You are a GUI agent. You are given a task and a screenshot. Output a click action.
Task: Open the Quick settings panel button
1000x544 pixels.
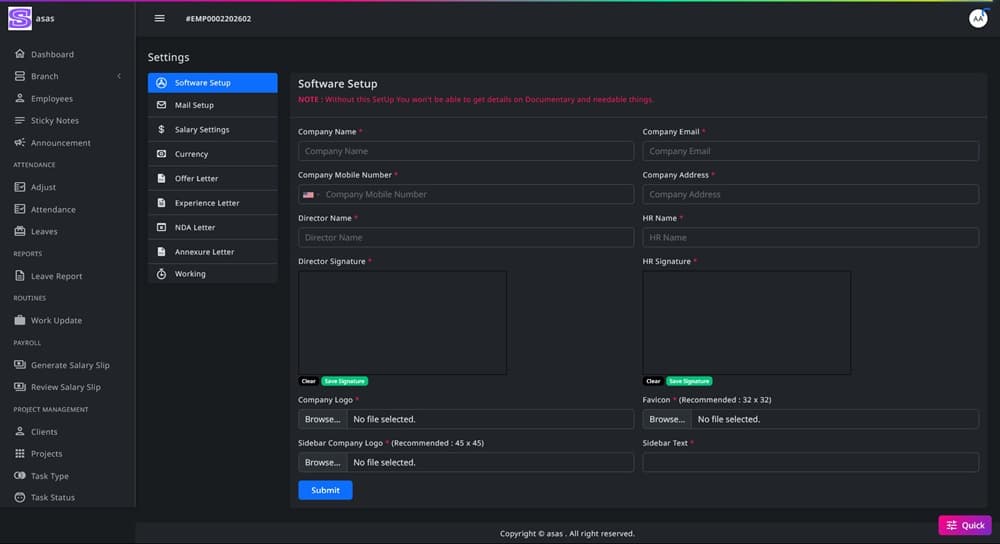pyautogui.click(x=964, y=525)
